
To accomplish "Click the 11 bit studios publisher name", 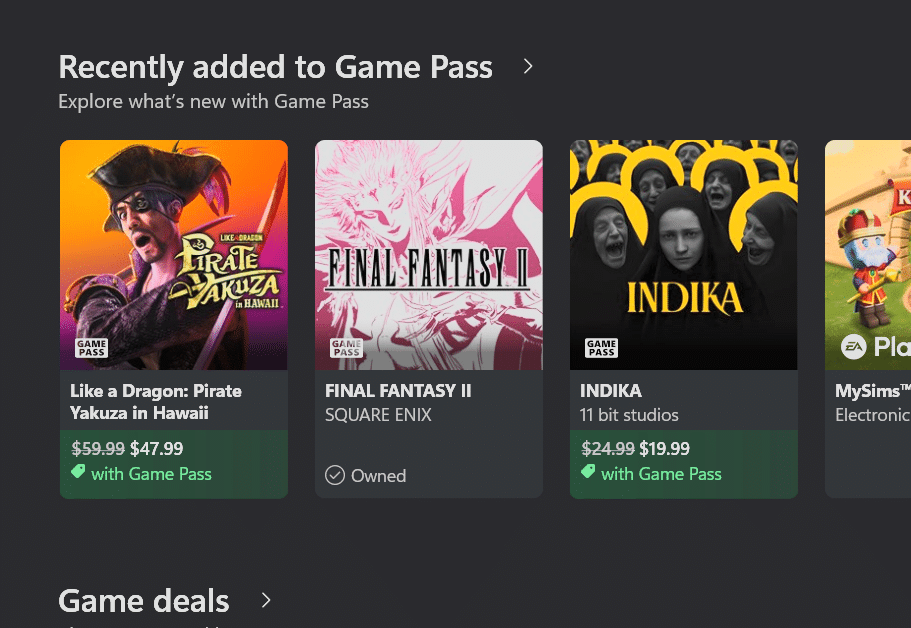I will 629,414.
